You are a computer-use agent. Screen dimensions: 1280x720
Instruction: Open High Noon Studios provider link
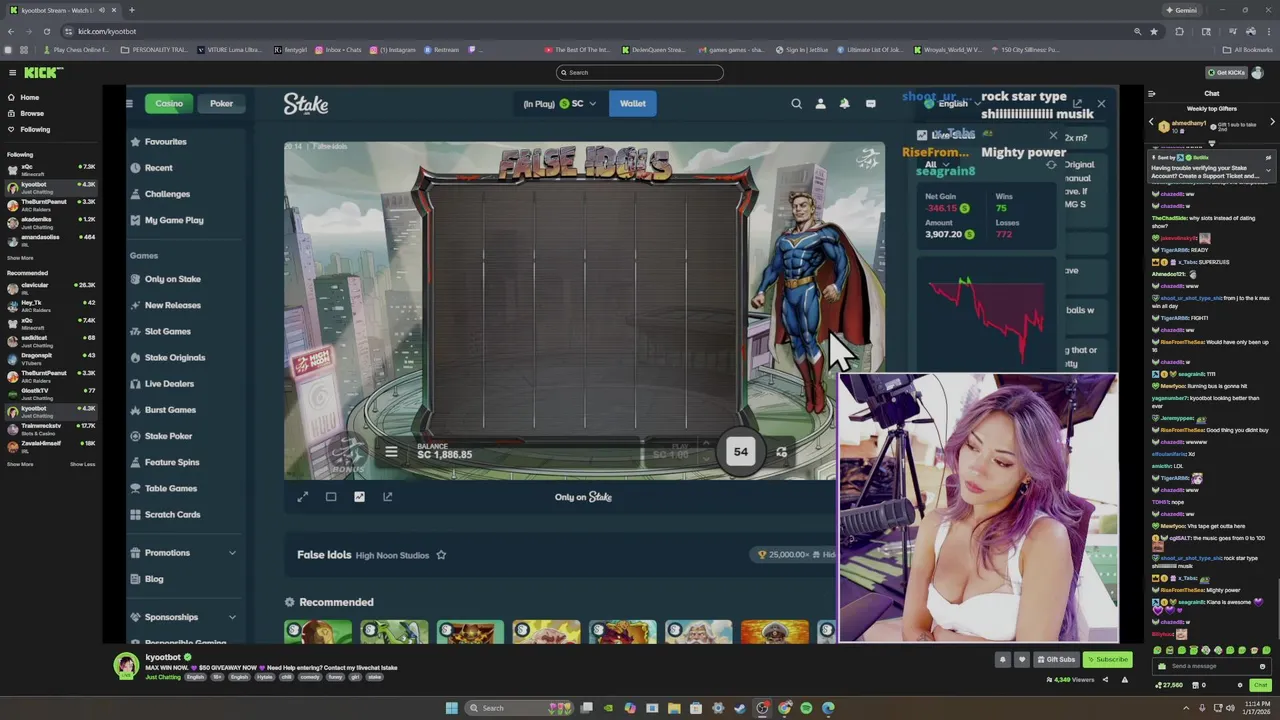[392, 555]
